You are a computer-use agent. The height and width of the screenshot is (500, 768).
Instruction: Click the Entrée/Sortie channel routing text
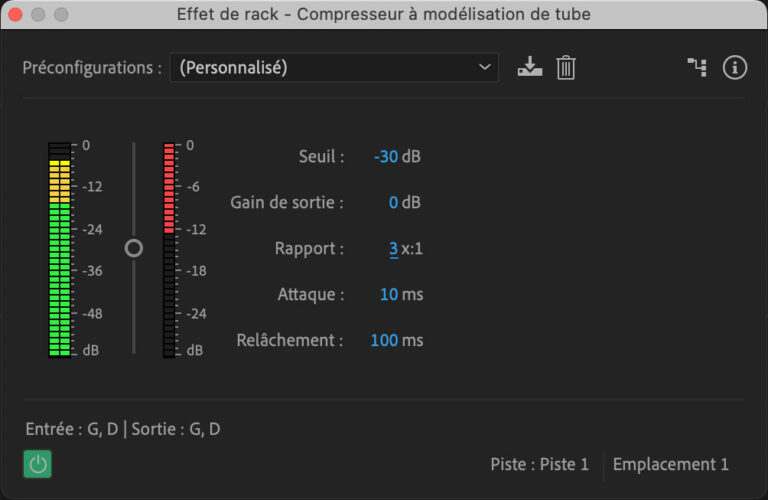[x=123, y=429]
